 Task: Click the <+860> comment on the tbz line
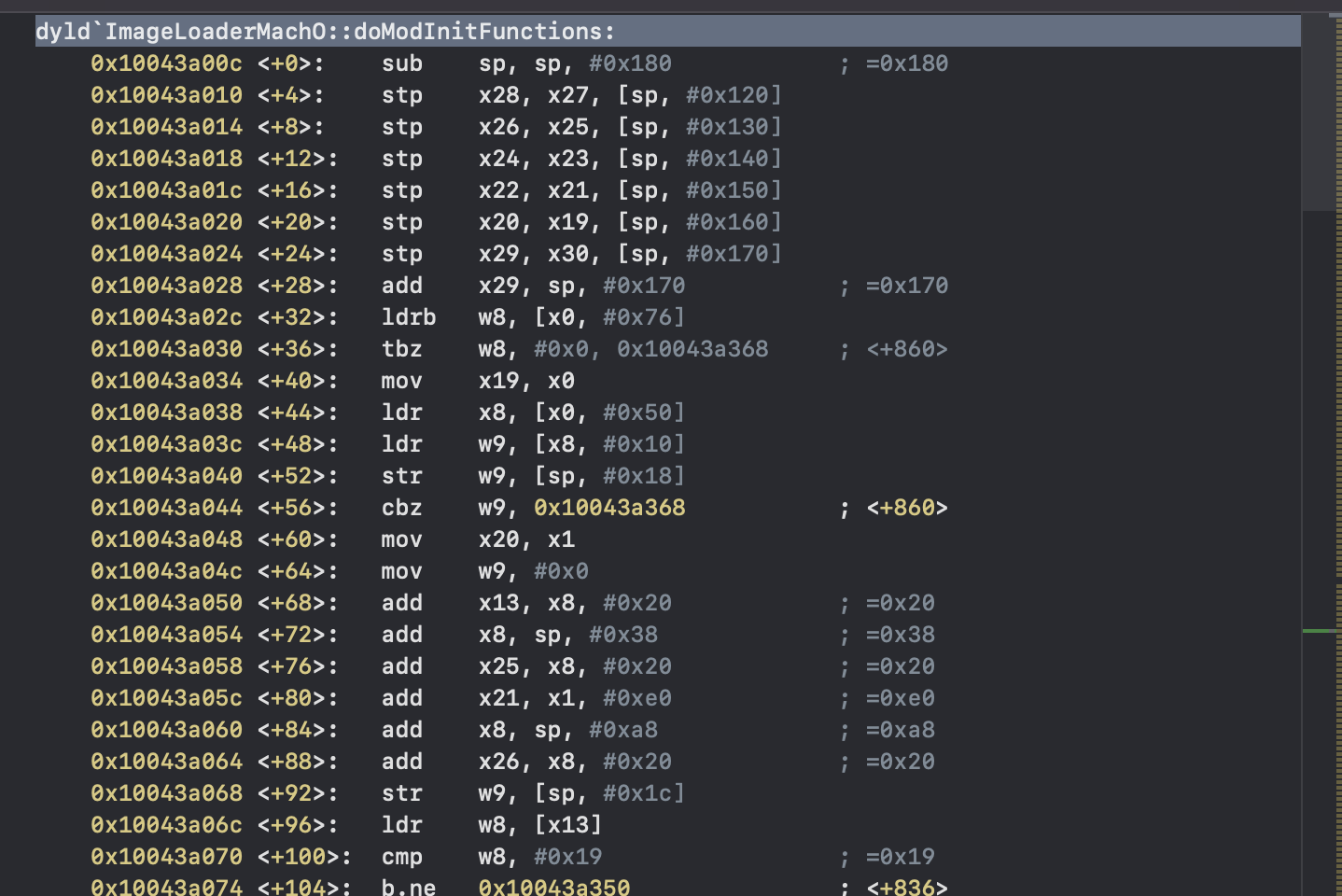click(907, 349)
